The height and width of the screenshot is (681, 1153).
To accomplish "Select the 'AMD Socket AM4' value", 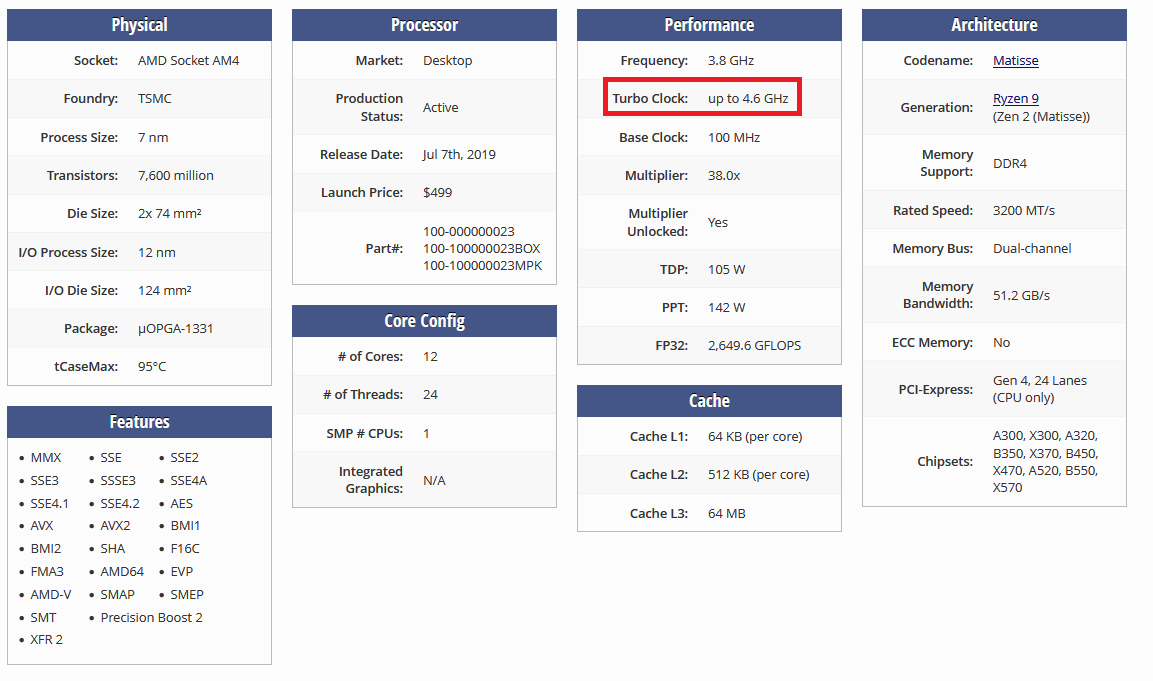I will pos(188,60).
